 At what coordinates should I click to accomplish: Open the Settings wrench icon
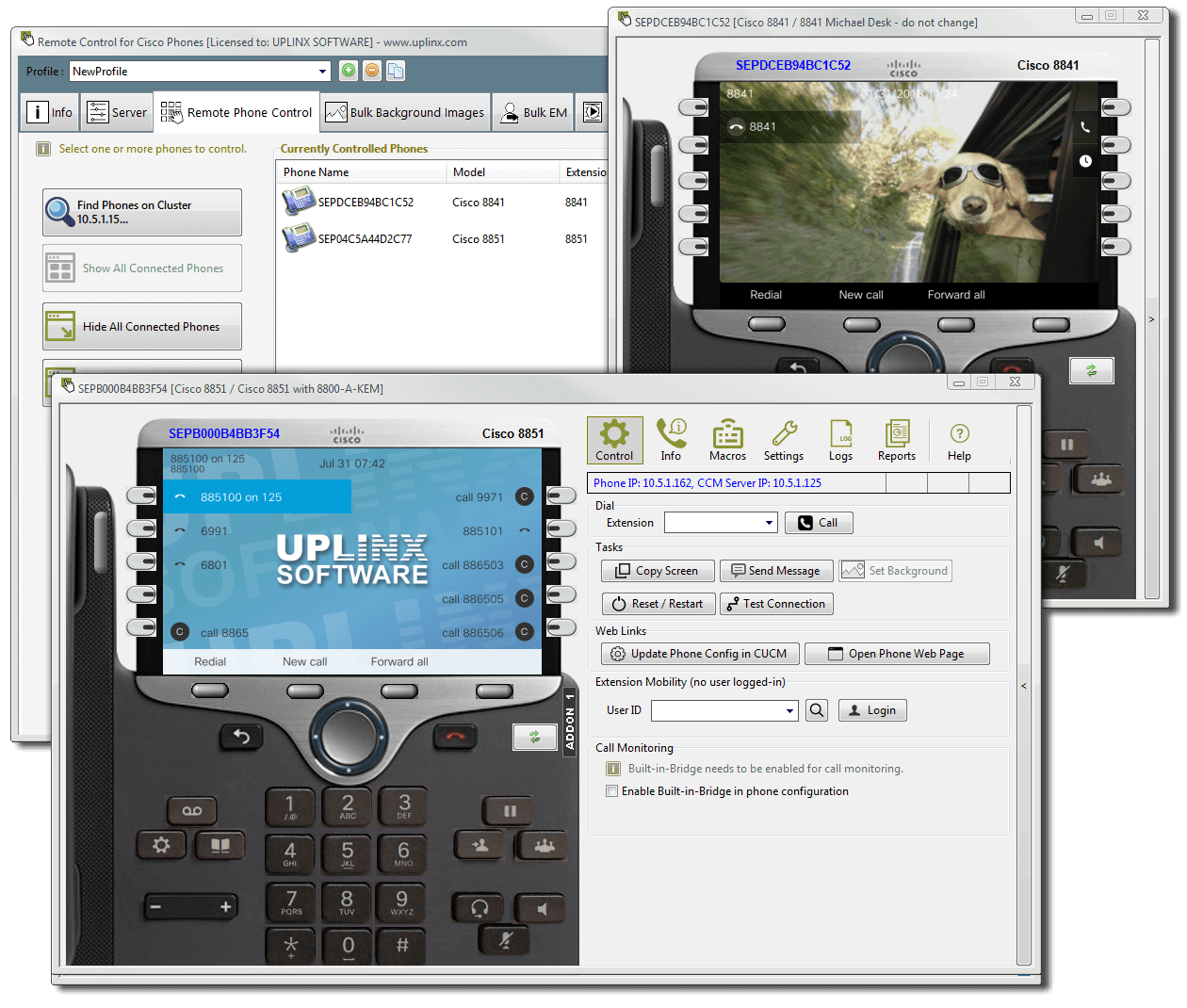point(784,440)
